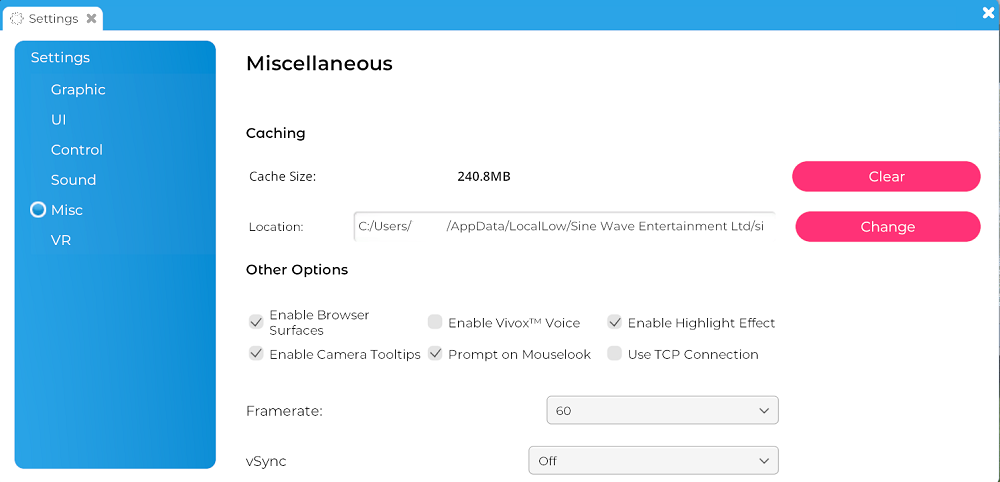Click the white X icon at window corner
The width and height of the screenshot is (1000, 482).
click(x=989, y=13)
